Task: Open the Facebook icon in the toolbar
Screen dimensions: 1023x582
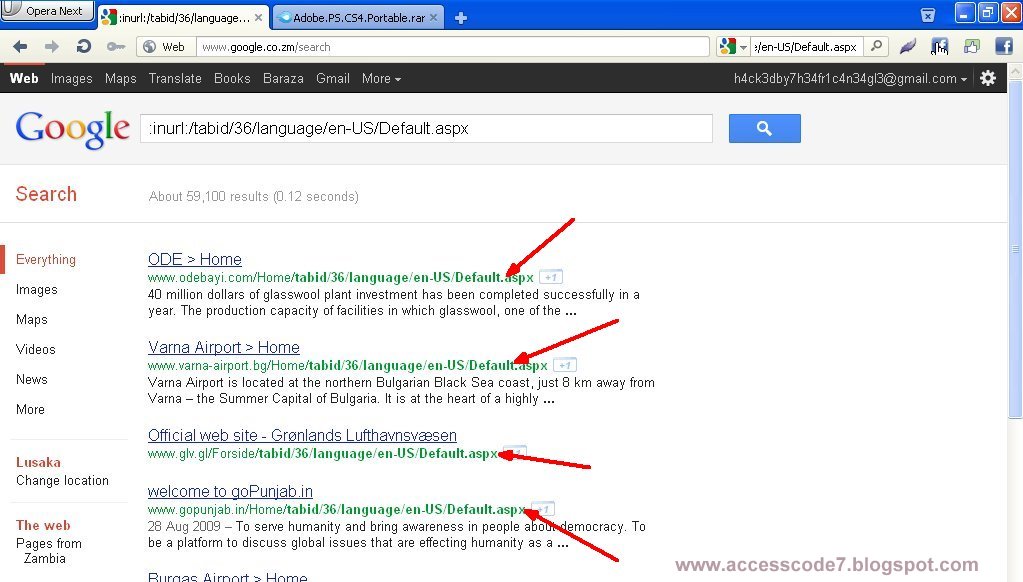Action: click(x=1004, y=46)
